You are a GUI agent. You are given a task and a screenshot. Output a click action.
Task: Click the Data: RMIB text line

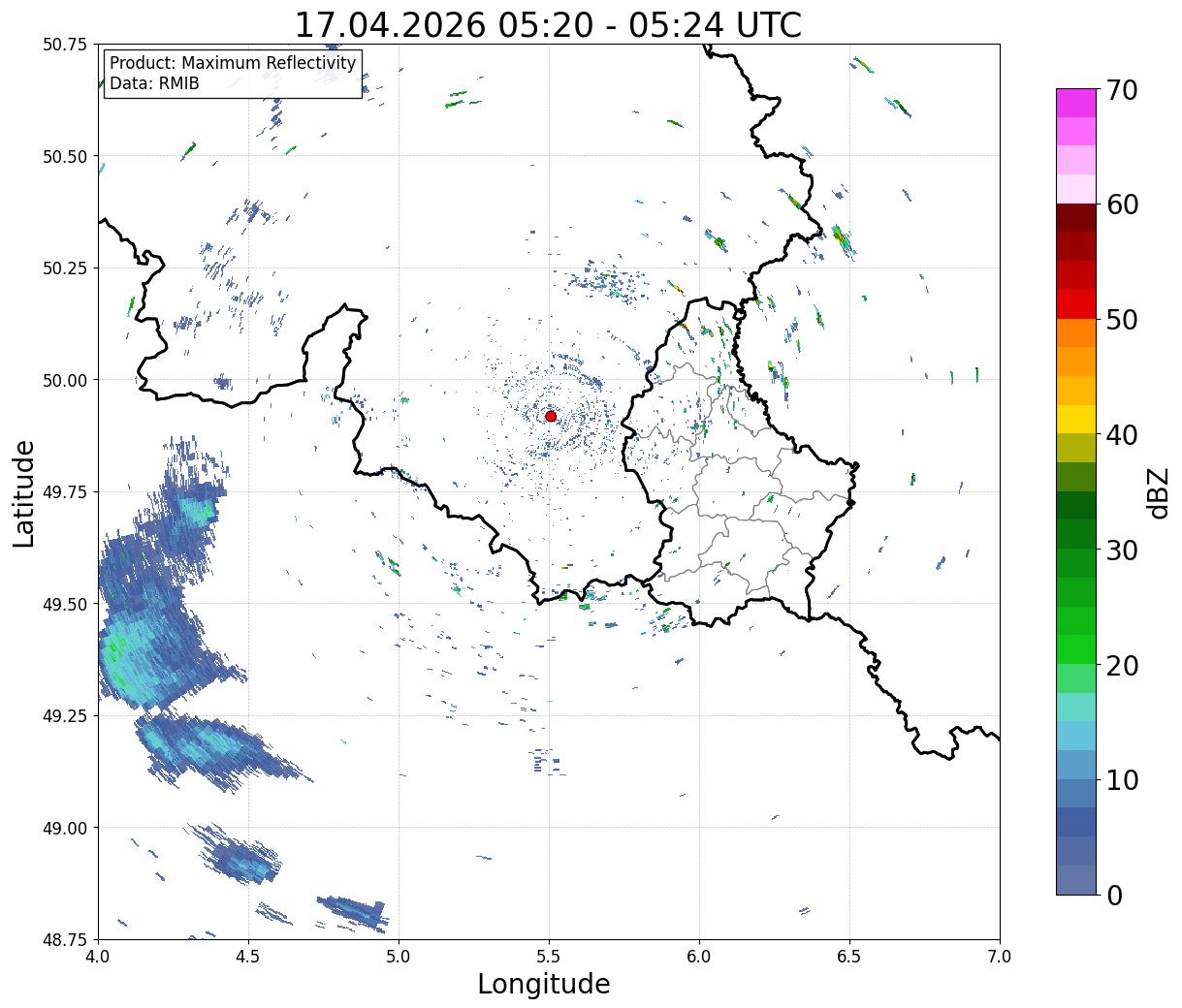(x=154, y=84)
